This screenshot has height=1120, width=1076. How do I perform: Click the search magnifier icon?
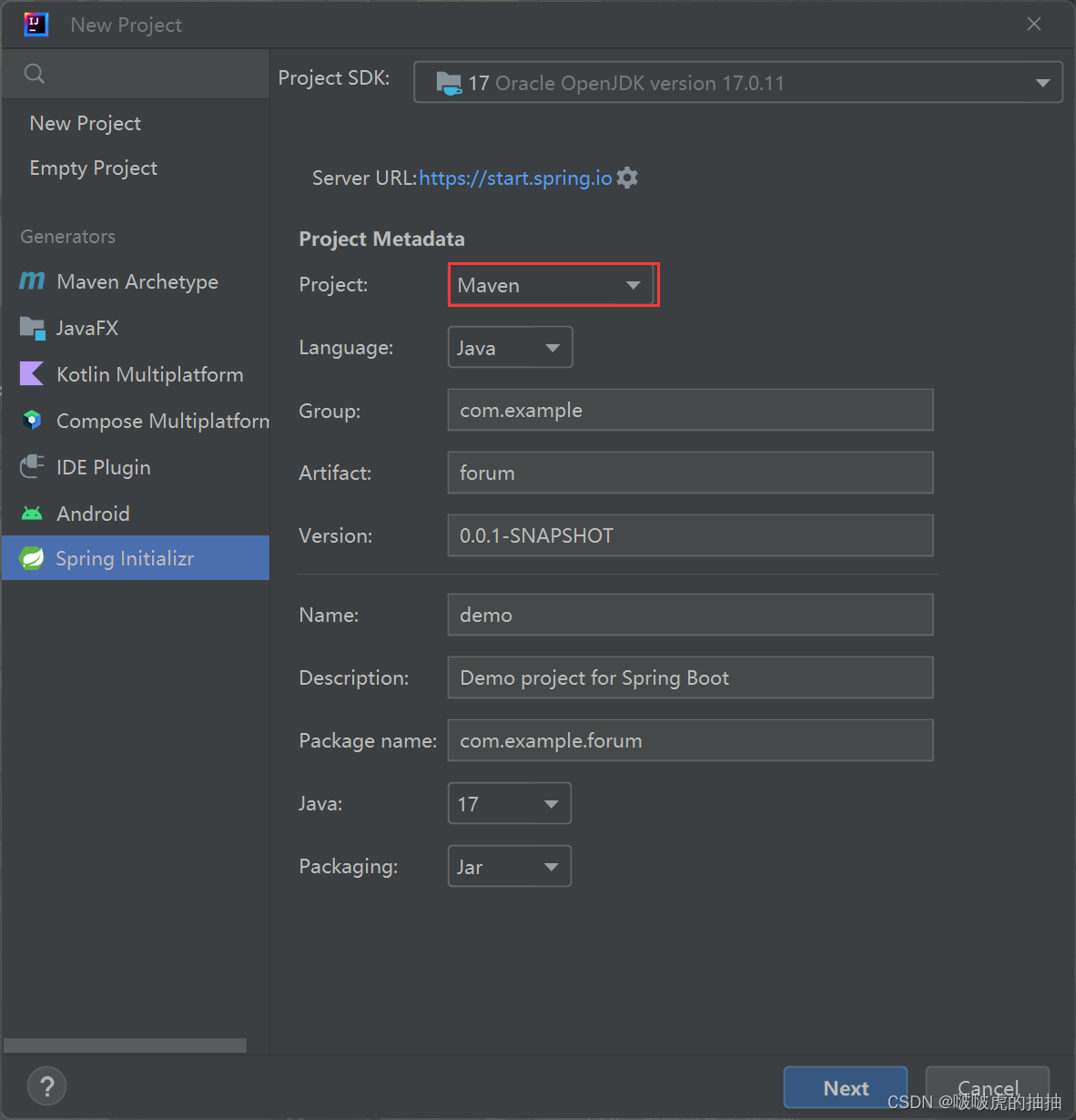tap(35, 74)
